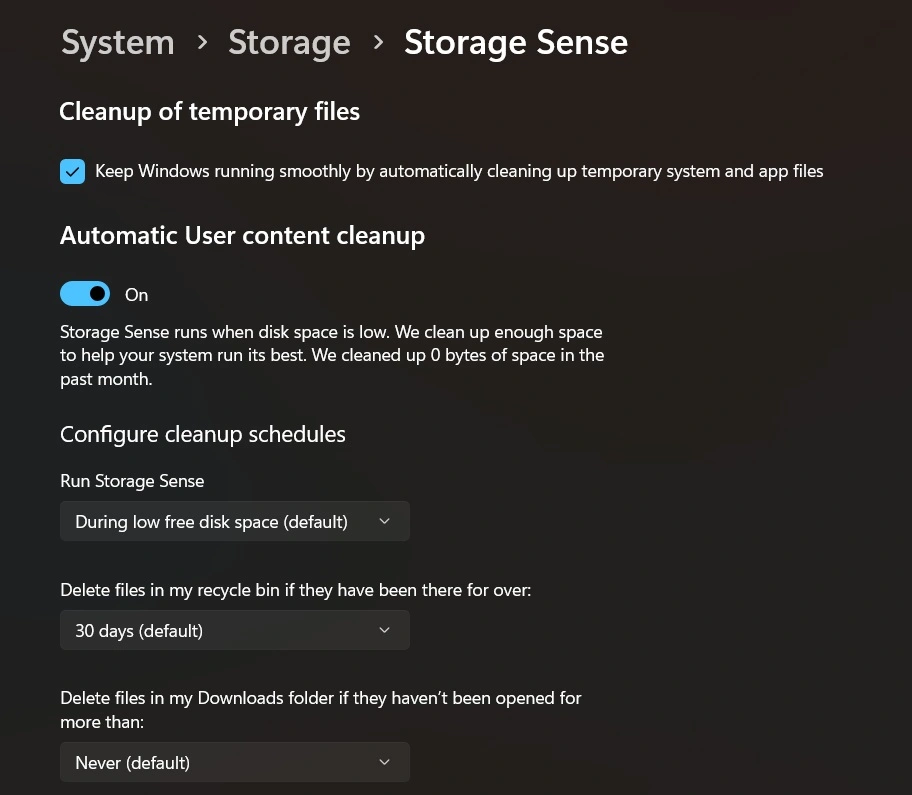Click the first breadcrumb arrow separator
The image size is (912, 795).
pyautogui.click(x=201, y=44)
